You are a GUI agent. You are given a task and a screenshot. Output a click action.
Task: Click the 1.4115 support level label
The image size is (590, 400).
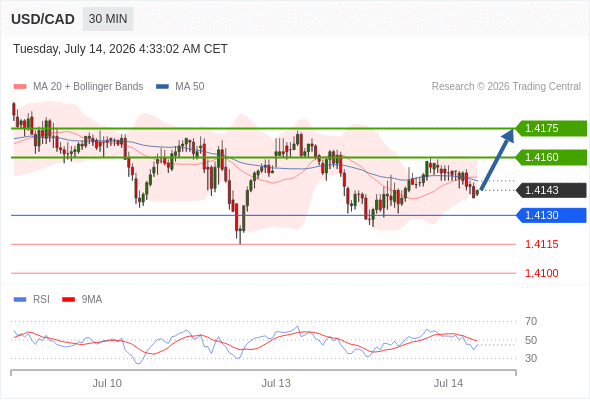pos(542,245)
